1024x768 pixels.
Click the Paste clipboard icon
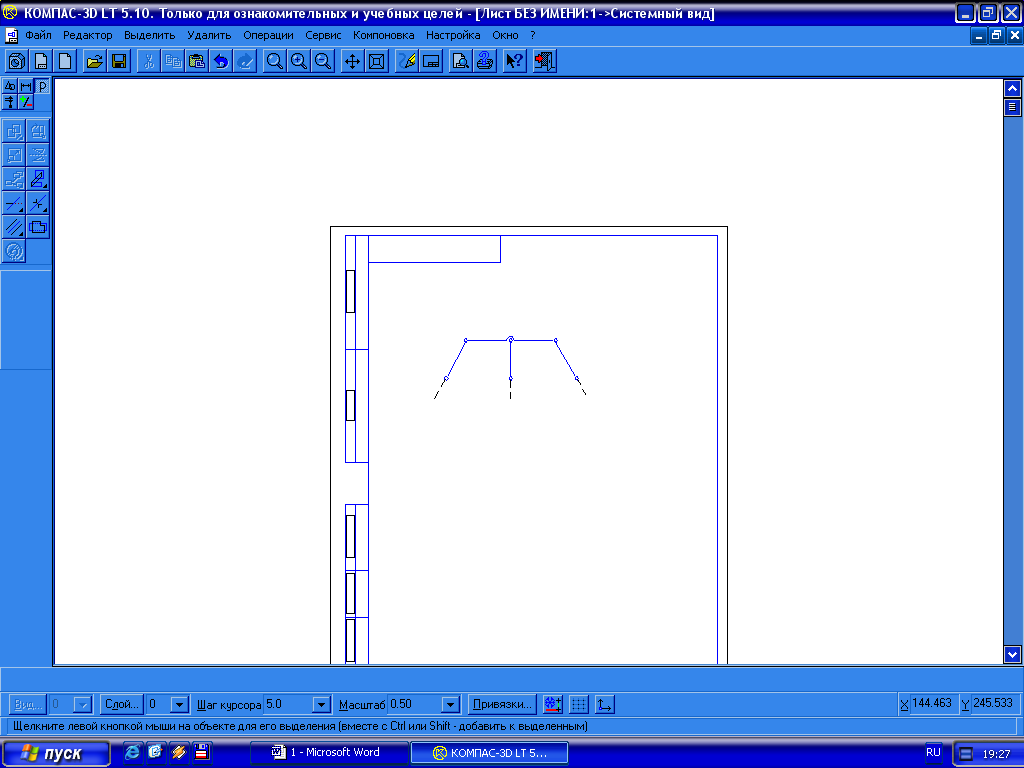pyautogui.click(x=197, y=61)
